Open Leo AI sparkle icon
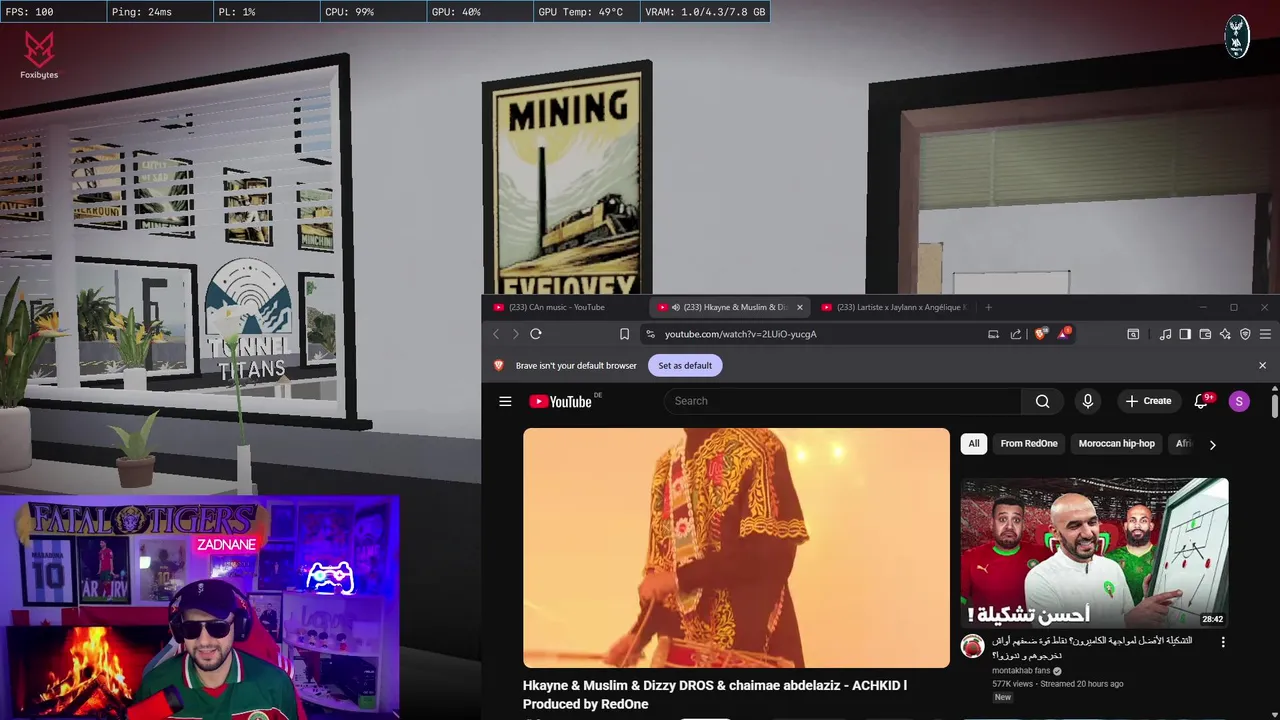The width and height of the screenshot is (1280, 720). 1225,334
